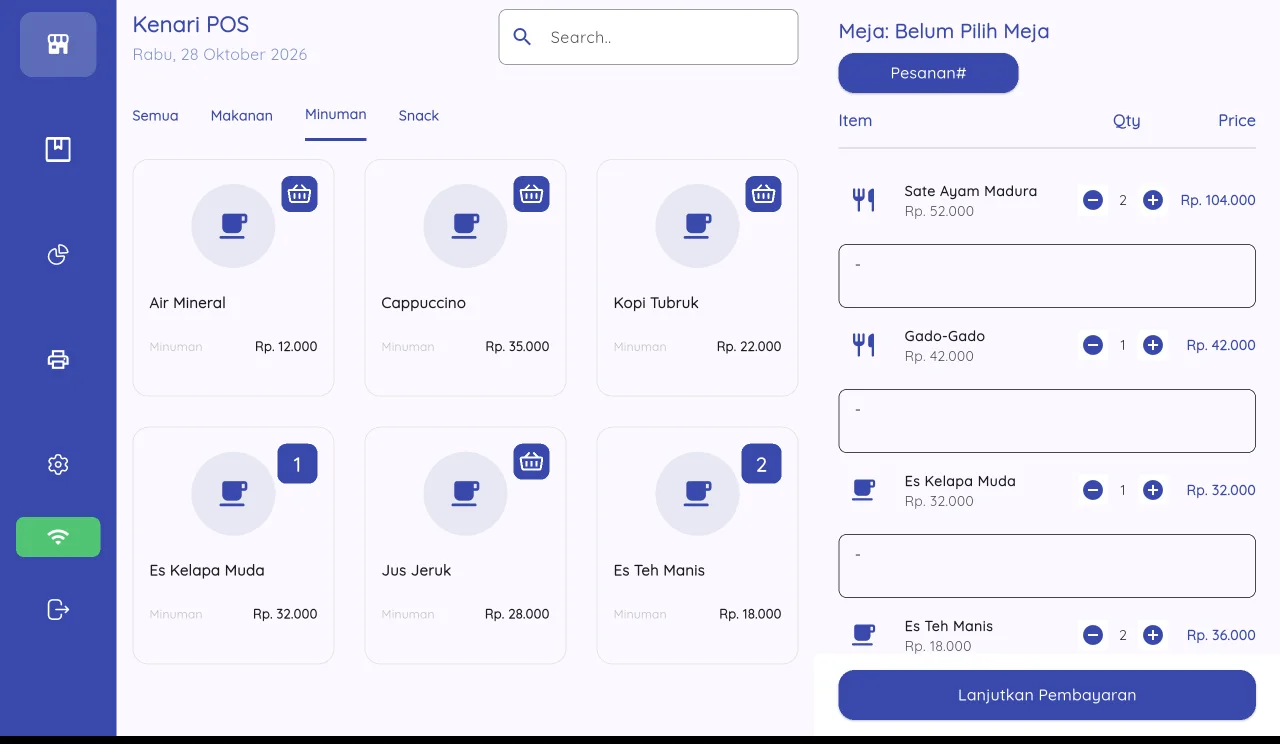Screen dimensions: 1280x744
Task: Decrease Gado-Gado quantity
Action: point(1093,345)
